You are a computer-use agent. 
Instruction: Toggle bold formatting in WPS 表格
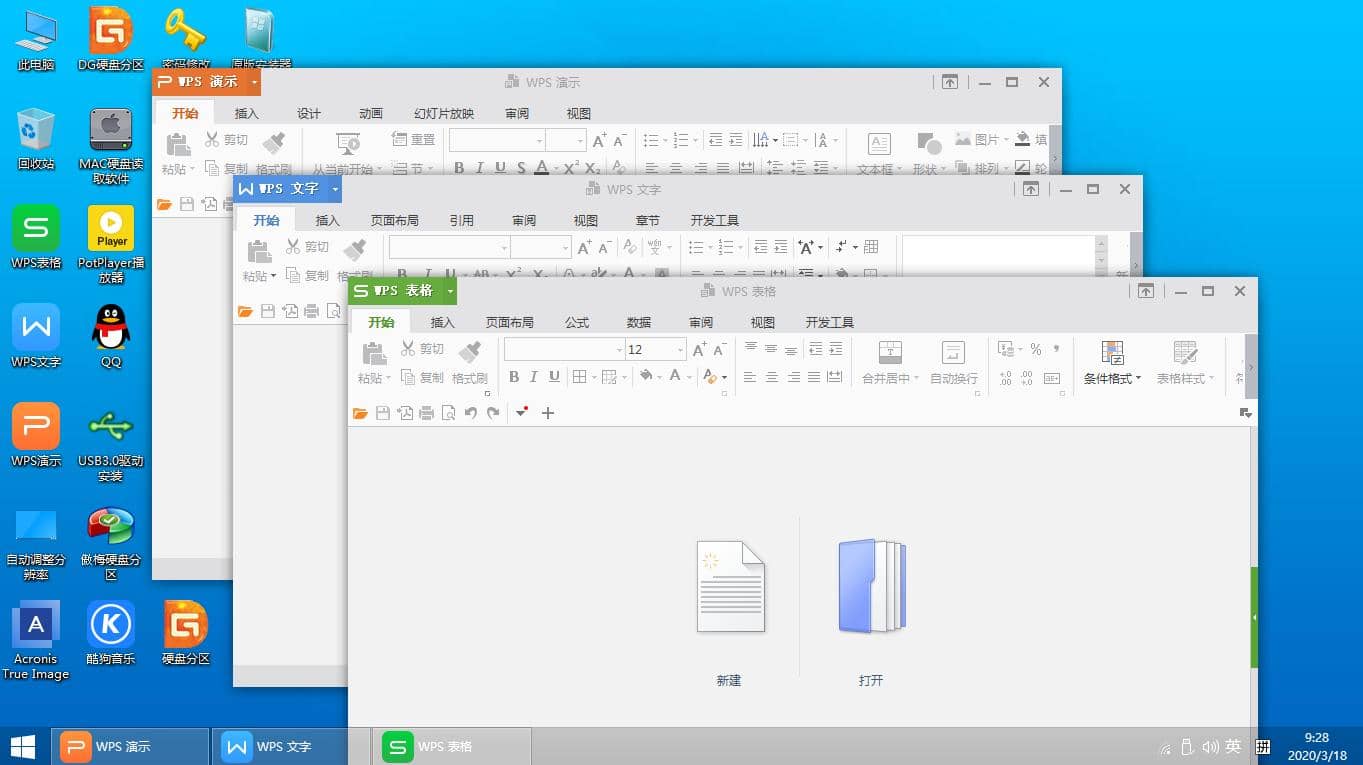[x=514, y=377]
